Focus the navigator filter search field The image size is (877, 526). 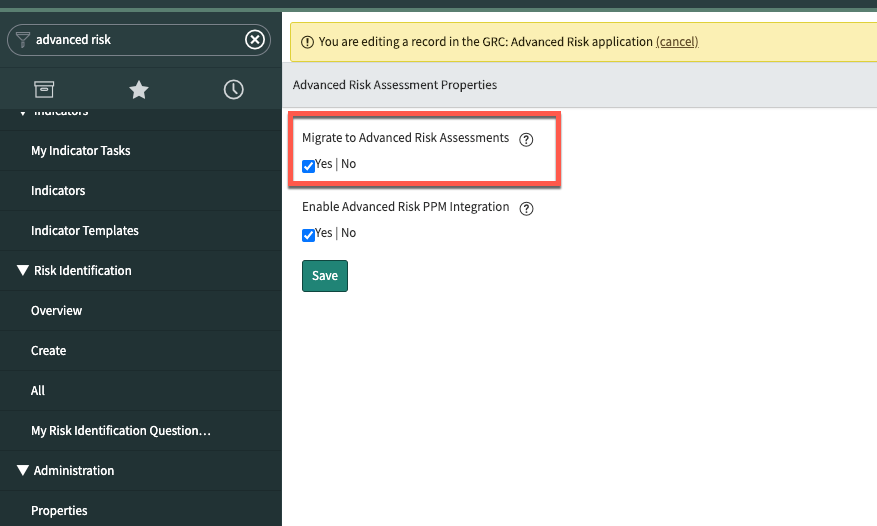pyautogui.click(x=138, y=40)
